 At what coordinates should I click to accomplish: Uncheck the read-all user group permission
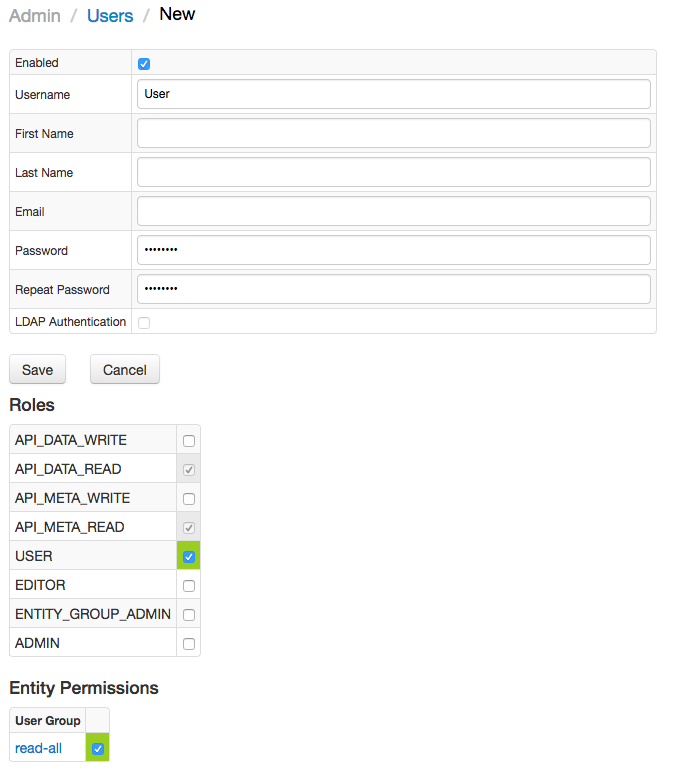point(98,748)
